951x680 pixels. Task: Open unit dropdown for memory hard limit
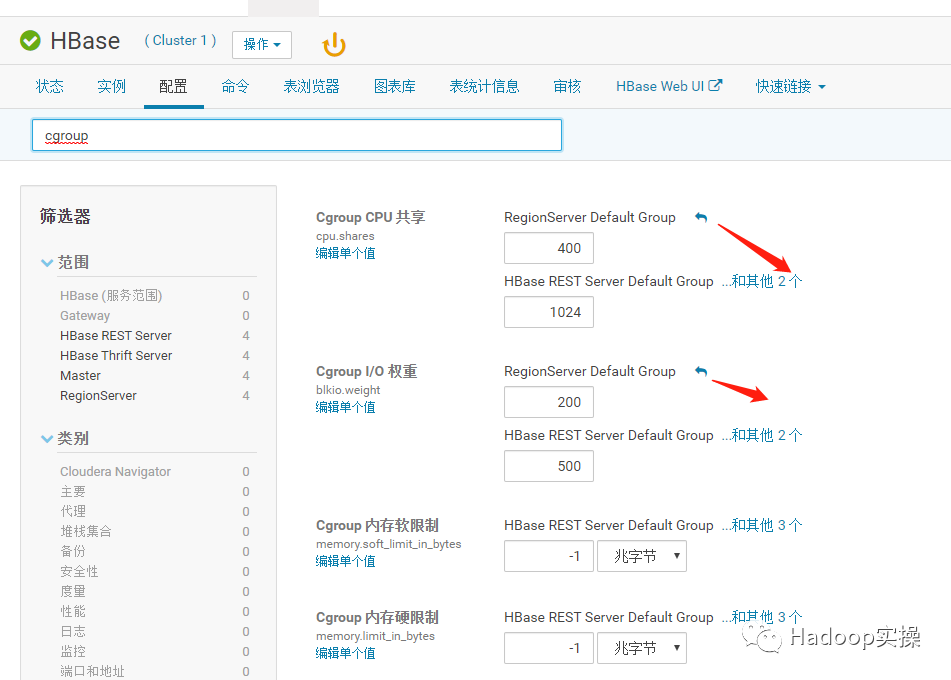pyautogui.click(x=642, y=648)
